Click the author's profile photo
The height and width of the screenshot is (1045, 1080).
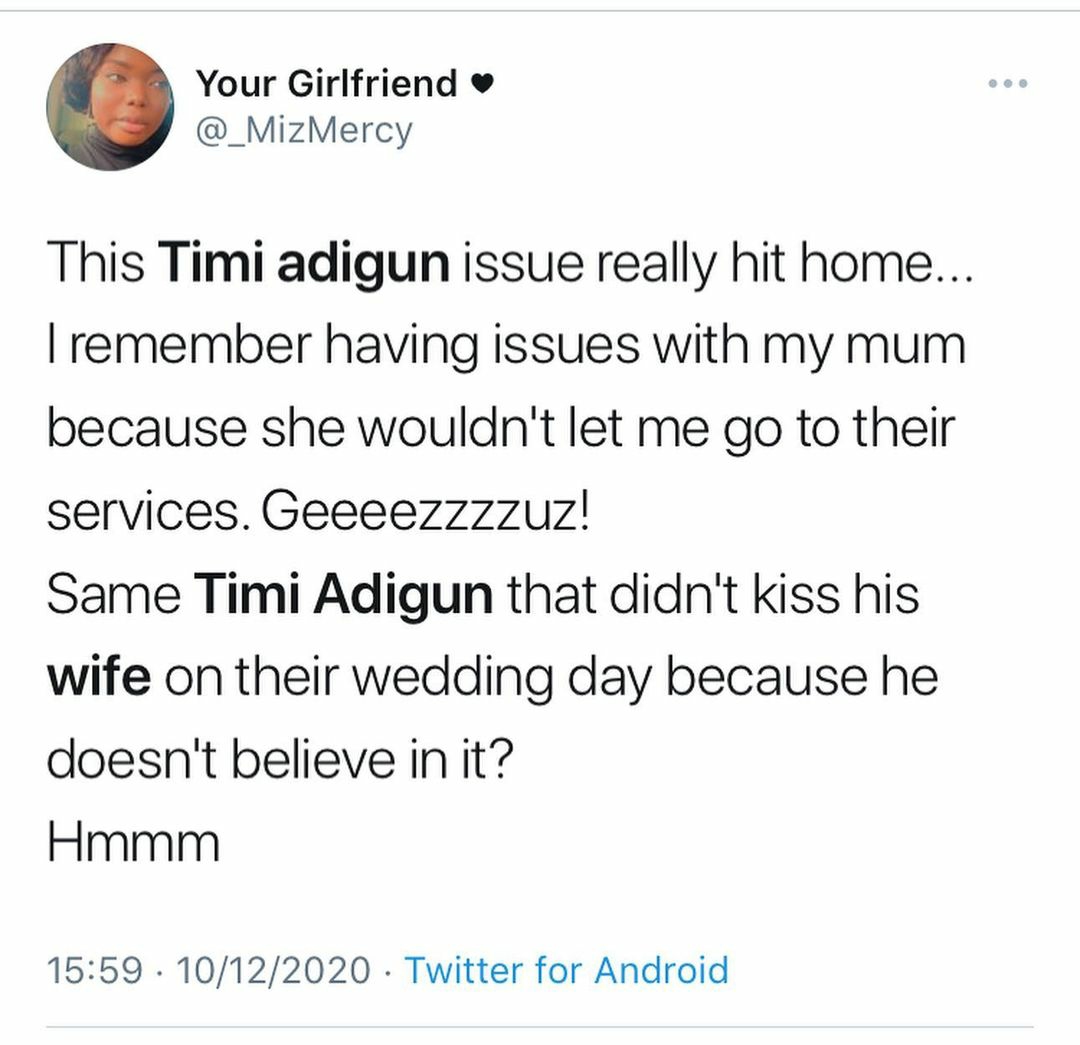(x=110, y=107)
